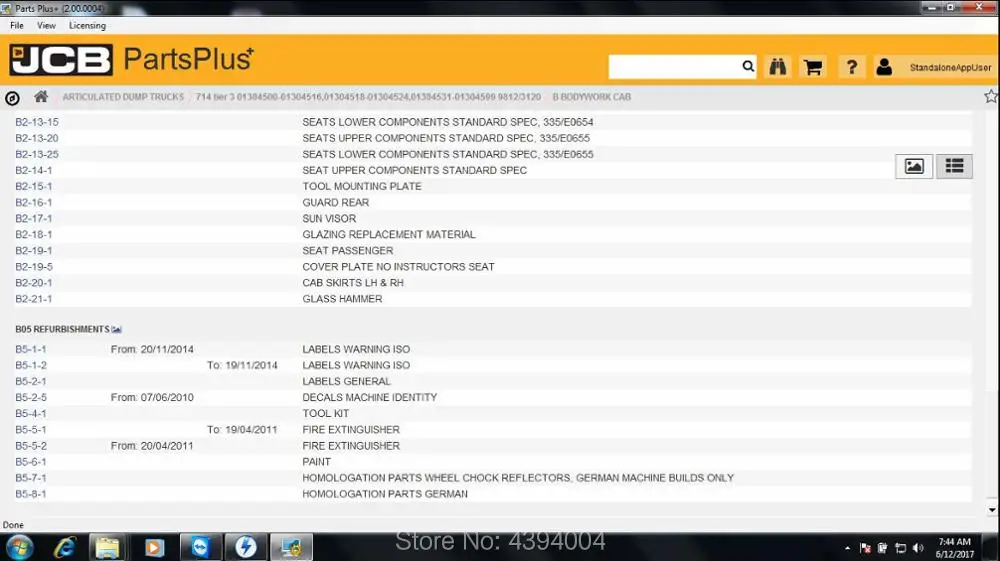This screenshot has width=1000, height=561.
Task: Click the user account icon
Action: point(884,67)
